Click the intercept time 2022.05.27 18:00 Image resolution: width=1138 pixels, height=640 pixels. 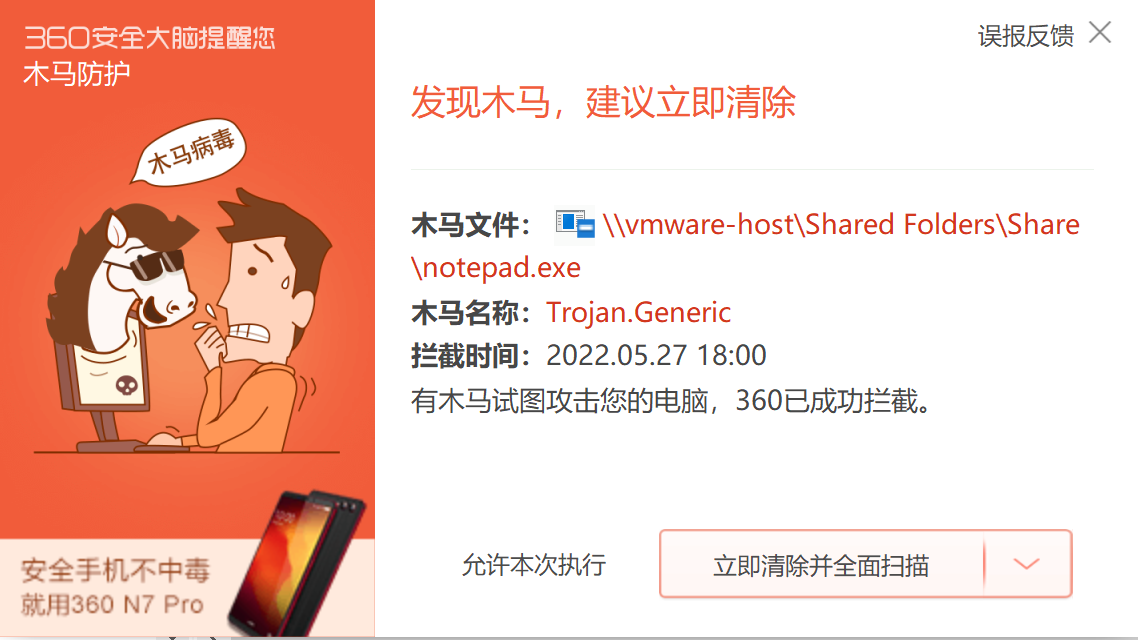coord(656,356)
